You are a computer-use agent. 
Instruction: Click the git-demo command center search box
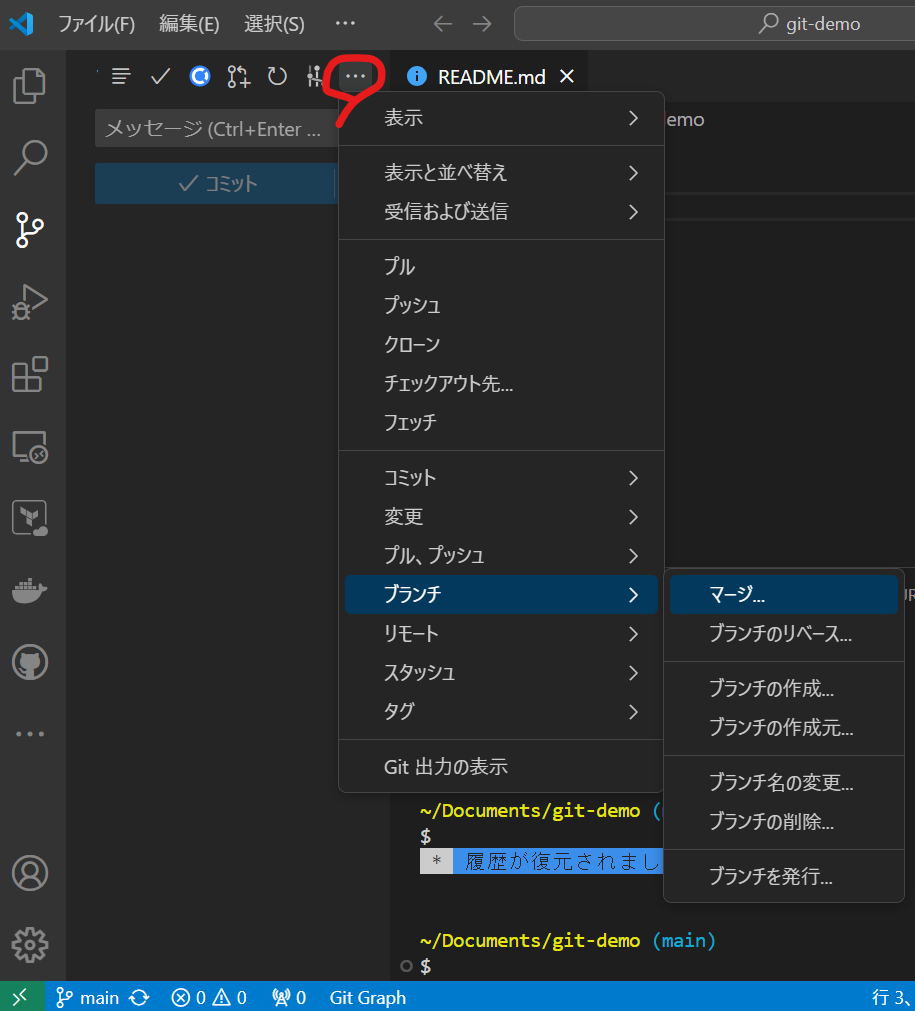[x=714, y=24]
